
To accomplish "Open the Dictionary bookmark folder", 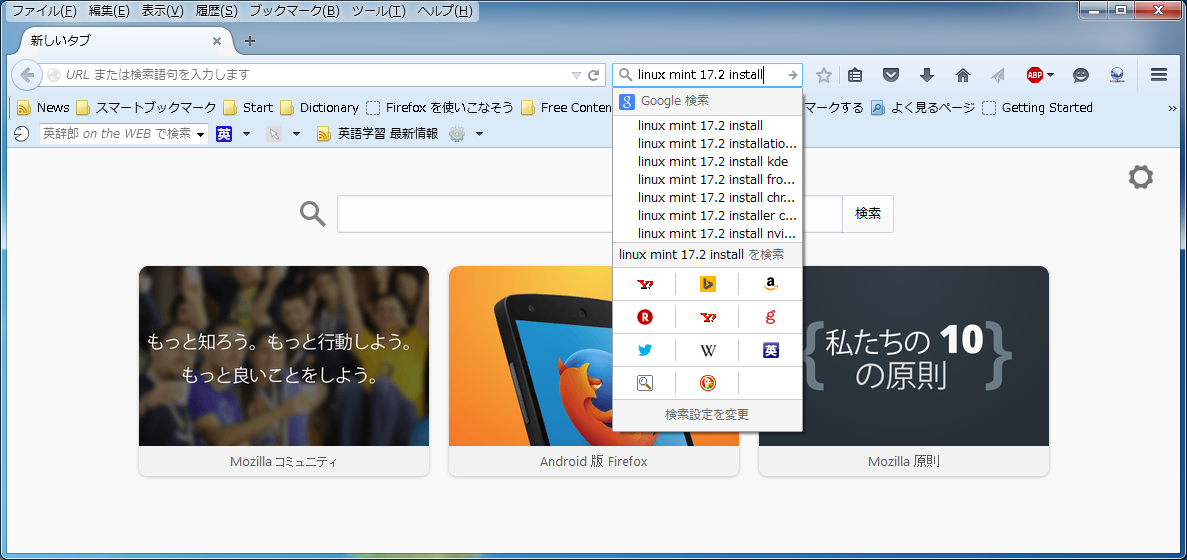I will pyautogui.click(x=319, y=107).
